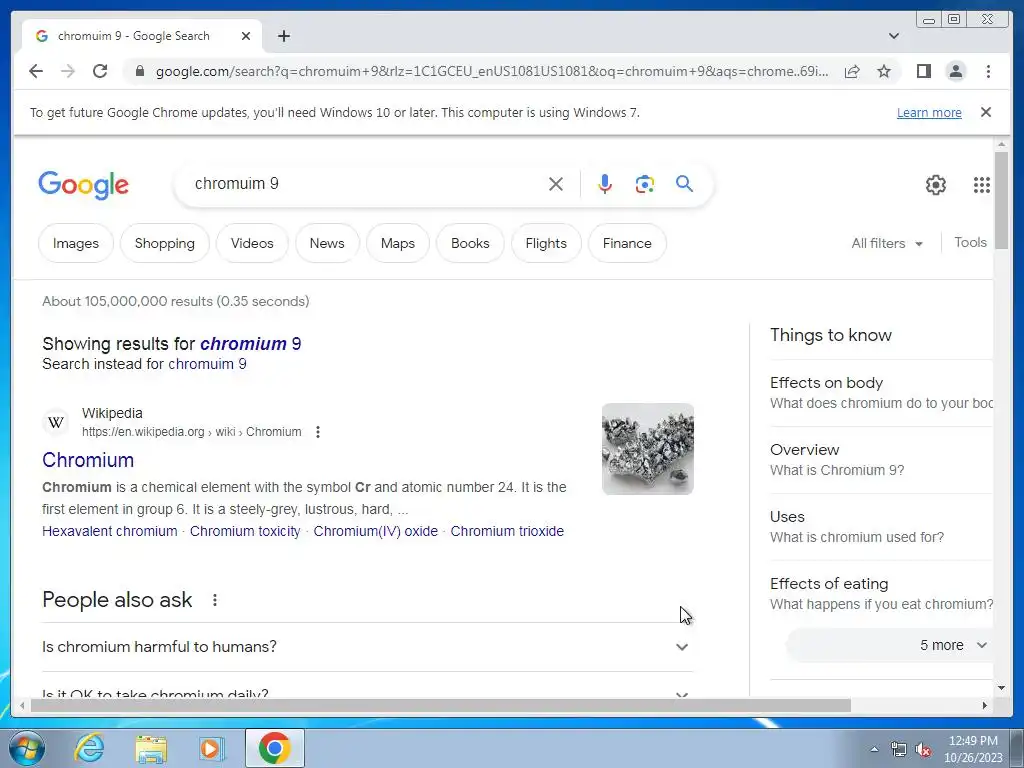This screenshot has width=1024, height=768.
Task: Expand 5 more things to know
Action: (x=889, y=645)
